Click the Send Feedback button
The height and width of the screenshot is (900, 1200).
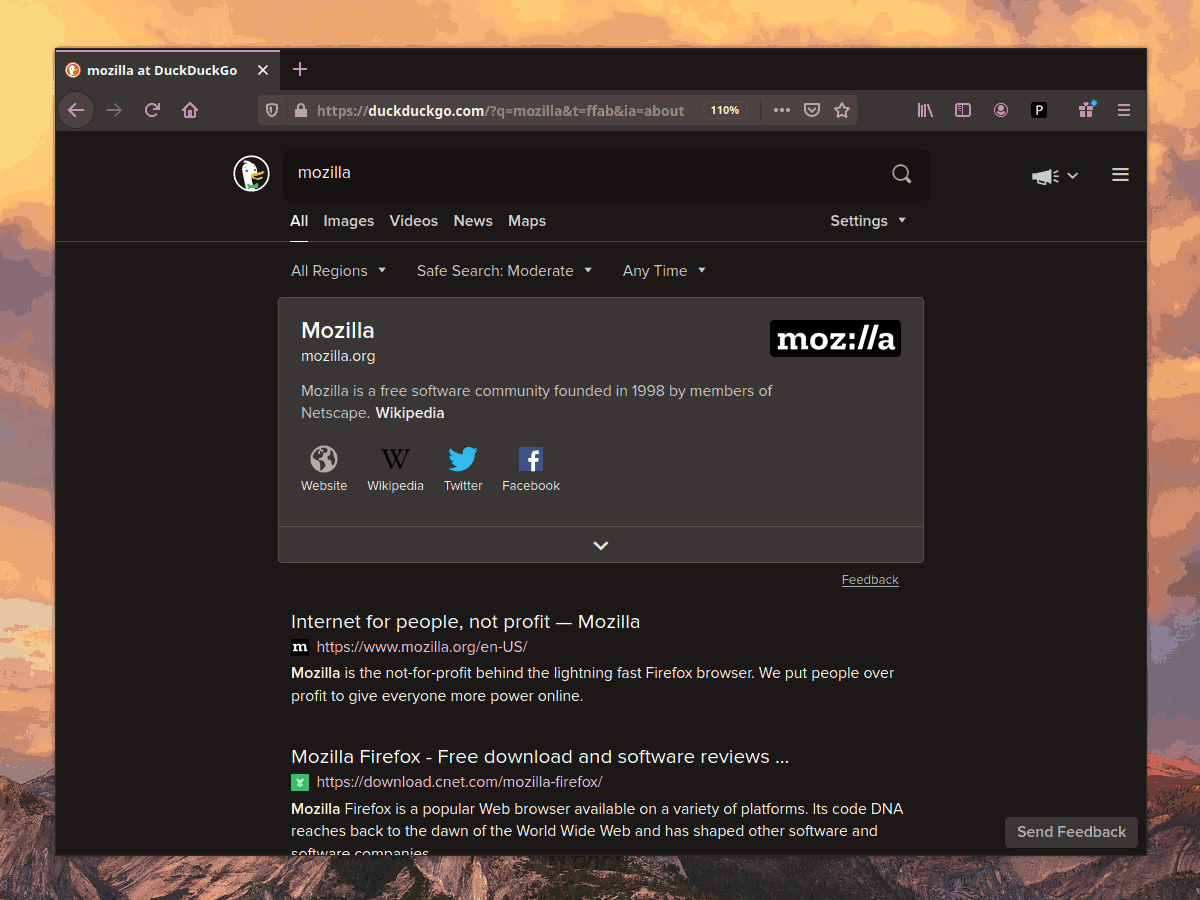(x=1071, y=832)
